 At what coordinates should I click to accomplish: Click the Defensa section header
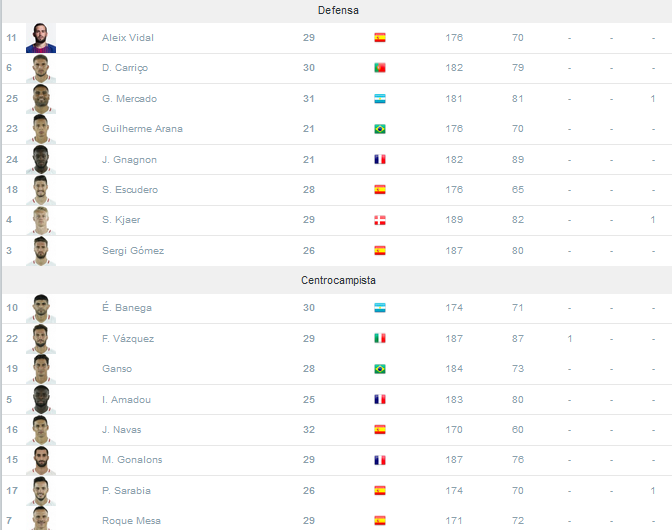click(338, 10)
